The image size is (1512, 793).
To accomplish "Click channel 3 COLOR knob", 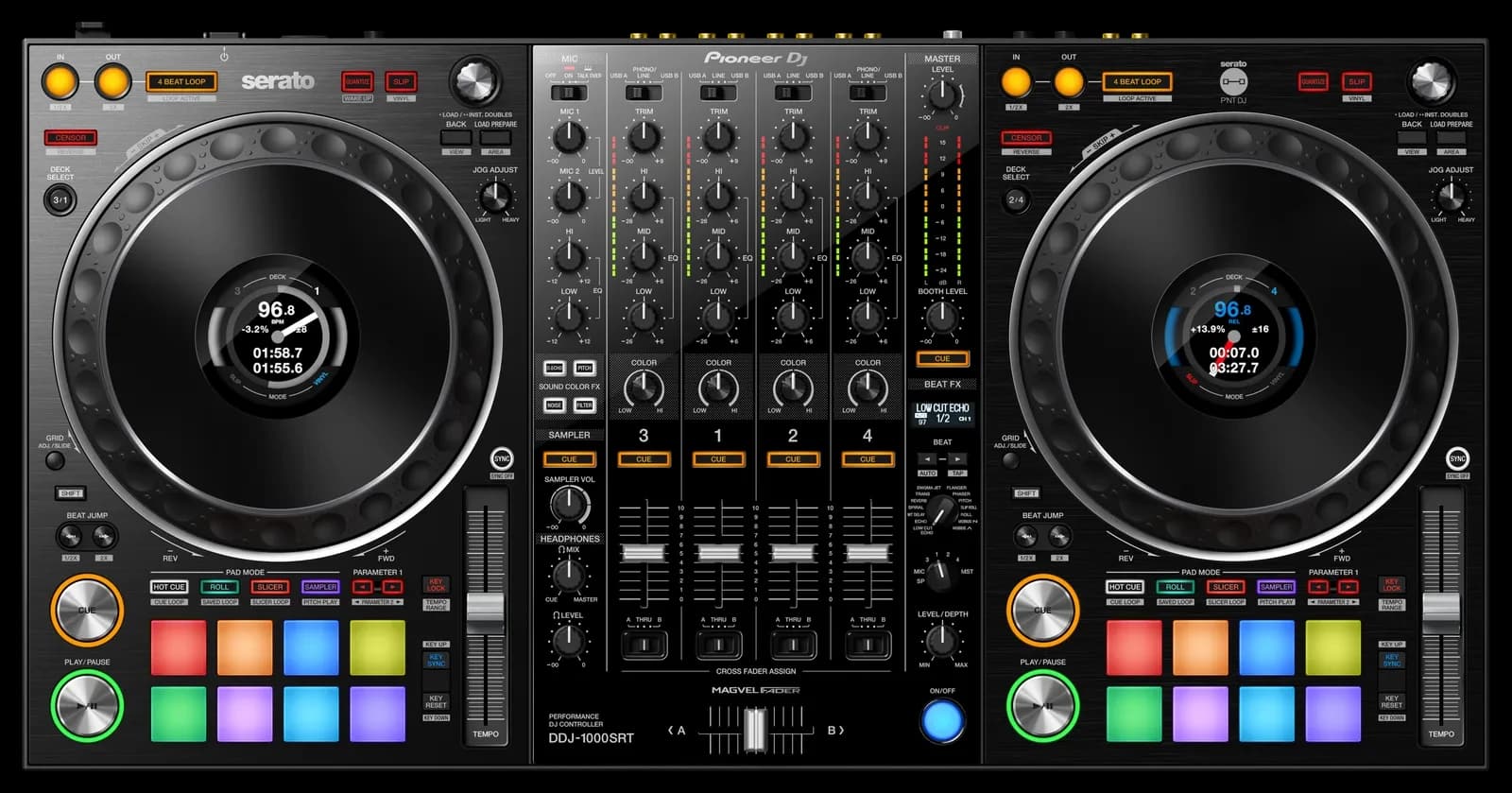I will pos(644,388).
